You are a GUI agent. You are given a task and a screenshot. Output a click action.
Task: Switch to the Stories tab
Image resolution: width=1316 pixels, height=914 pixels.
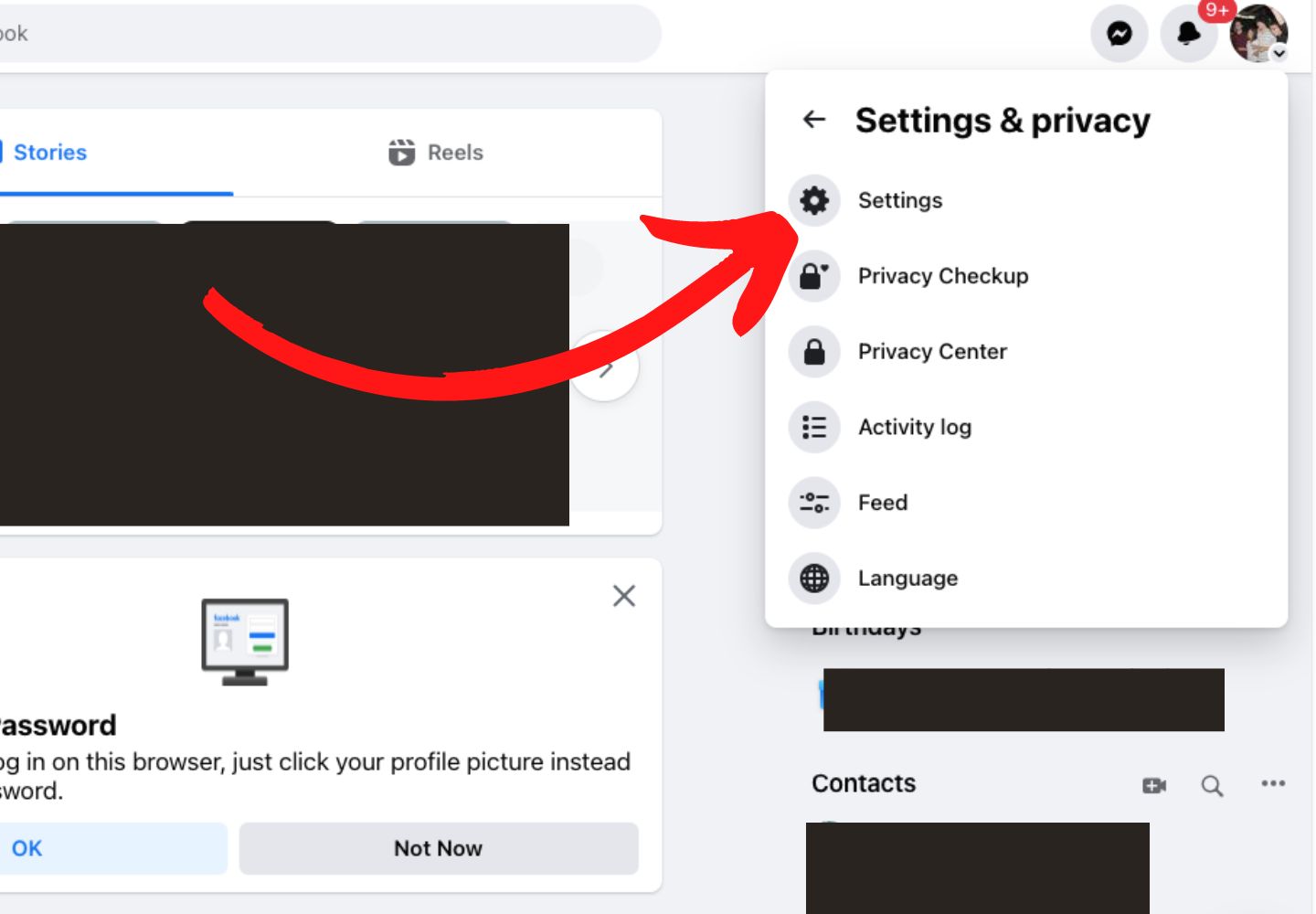click(116, 153)
